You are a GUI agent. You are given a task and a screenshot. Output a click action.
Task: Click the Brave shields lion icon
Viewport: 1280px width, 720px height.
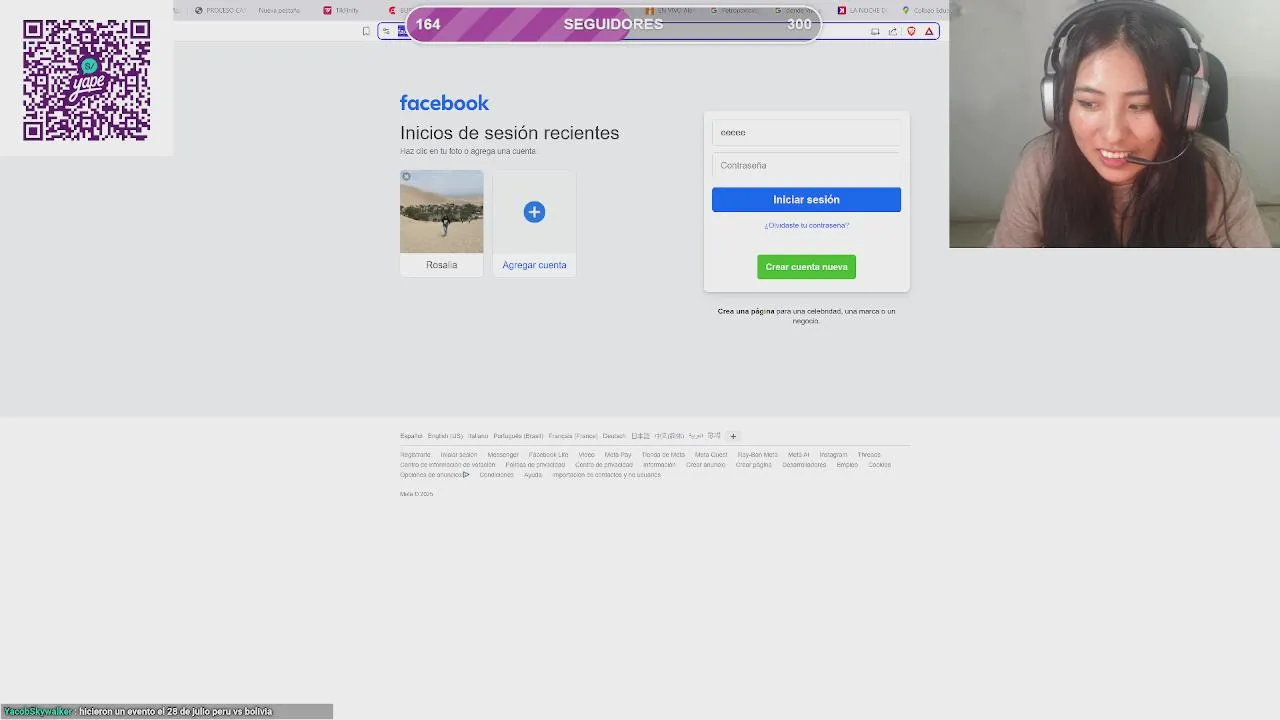(911, 32)
